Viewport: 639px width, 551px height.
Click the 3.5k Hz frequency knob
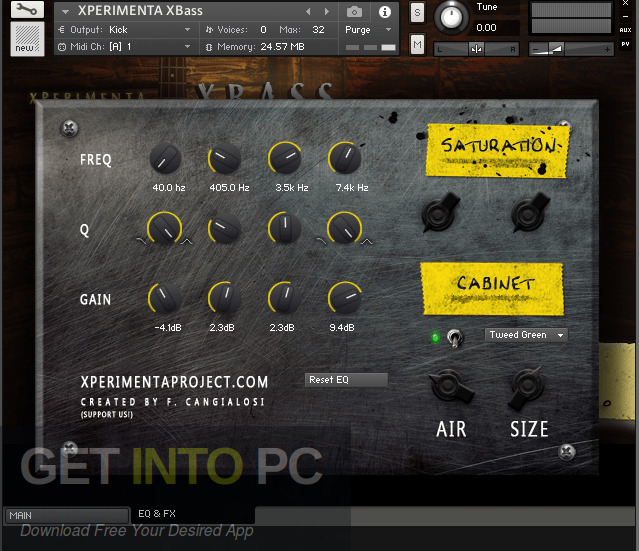tap(285, 158)
